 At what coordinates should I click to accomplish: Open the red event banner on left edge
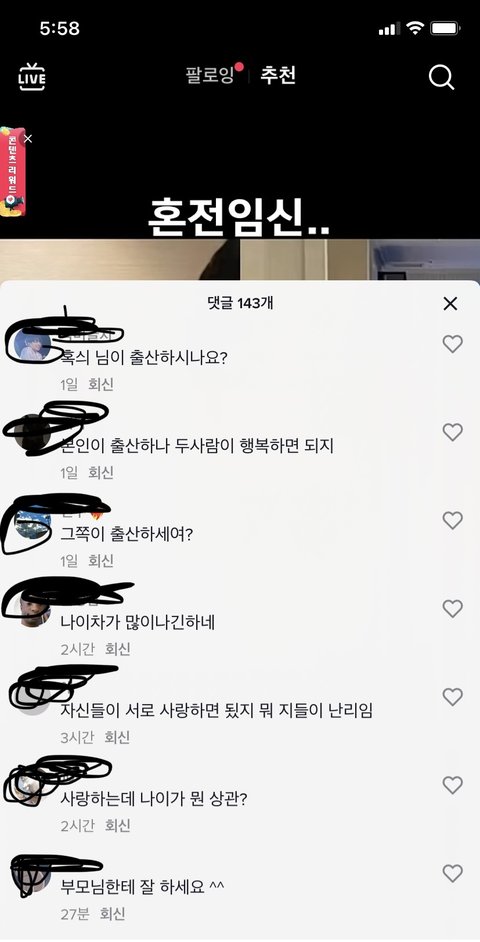click(x=11, y=171)
